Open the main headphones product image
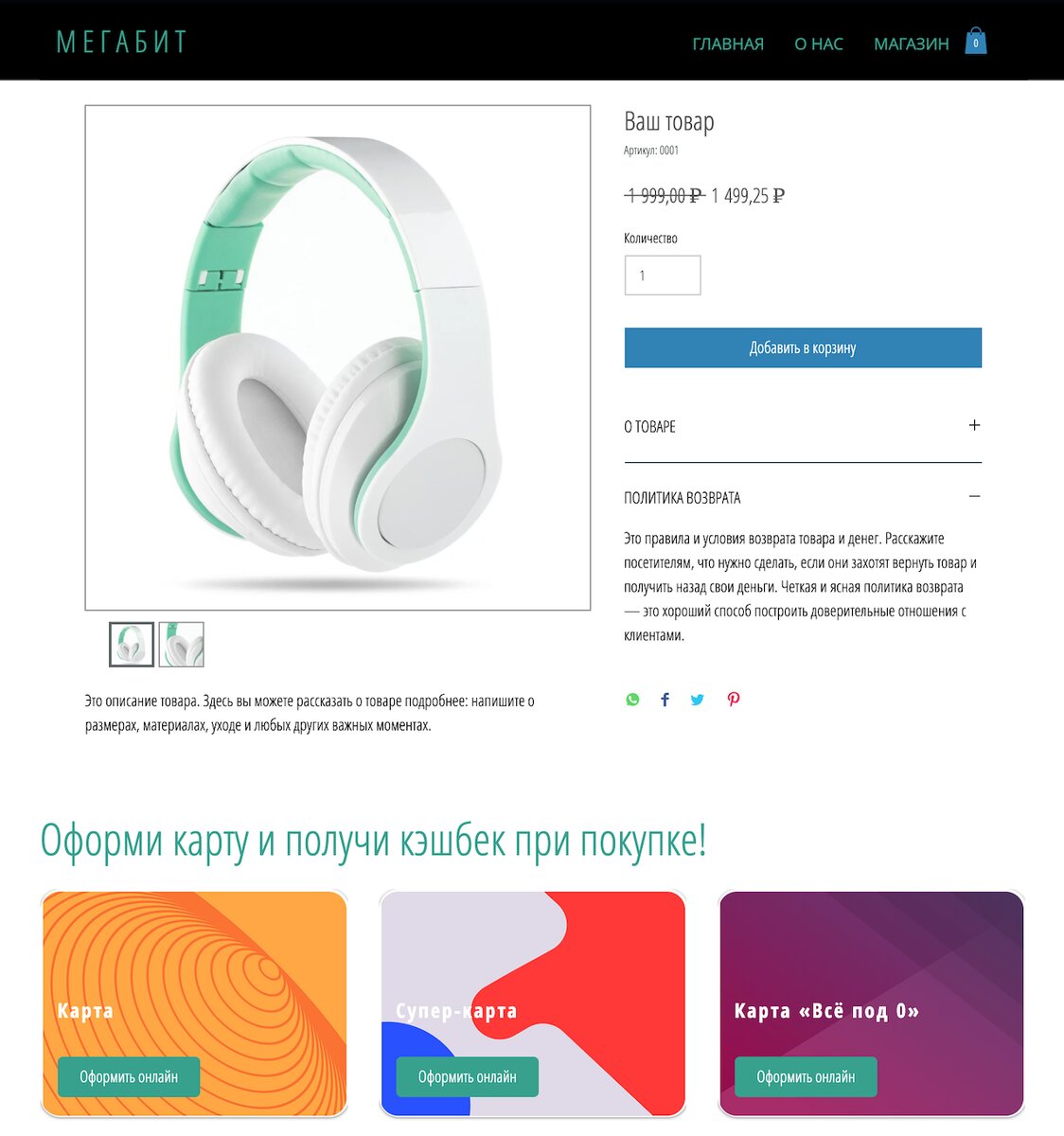 click(338, 358)
